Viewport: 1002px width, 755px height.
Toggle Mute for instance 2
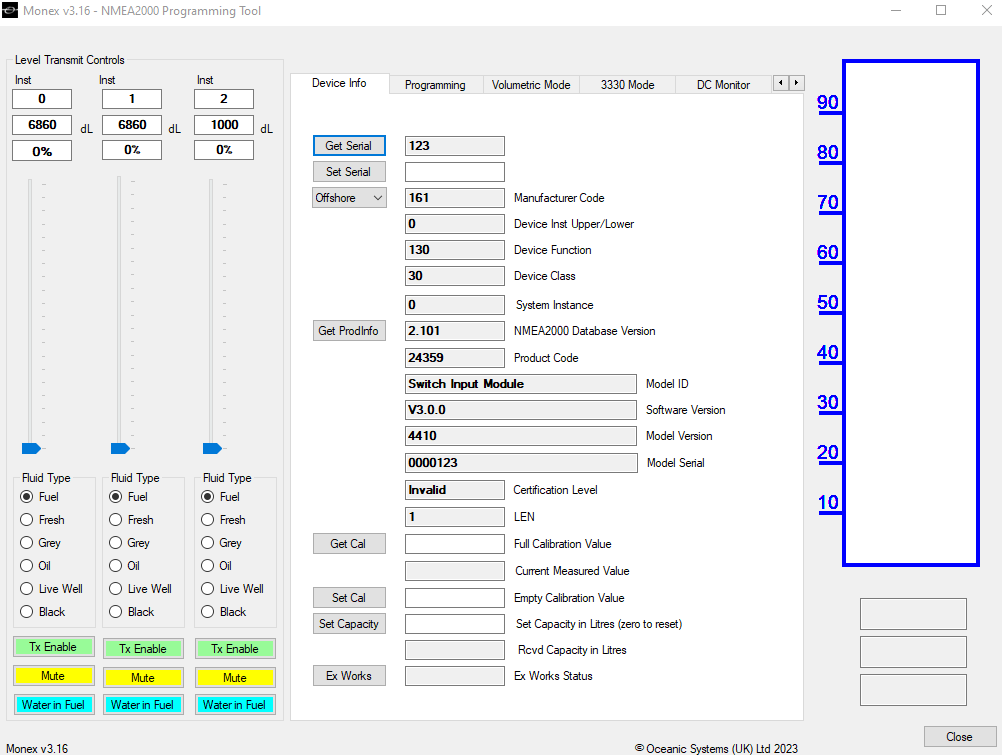[235, 678]
